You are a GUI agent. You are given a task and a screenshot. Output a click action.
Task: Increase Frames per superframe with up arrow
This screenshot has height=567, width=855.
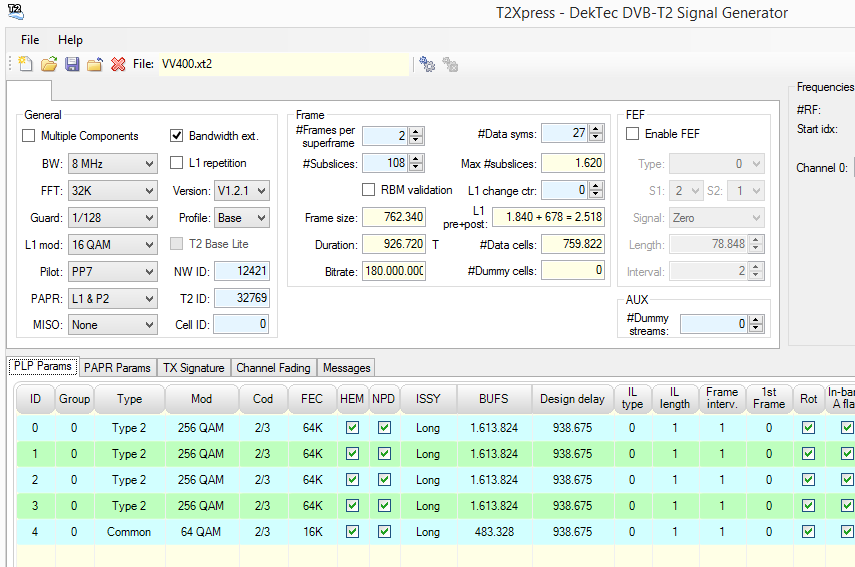pos(416,131)
